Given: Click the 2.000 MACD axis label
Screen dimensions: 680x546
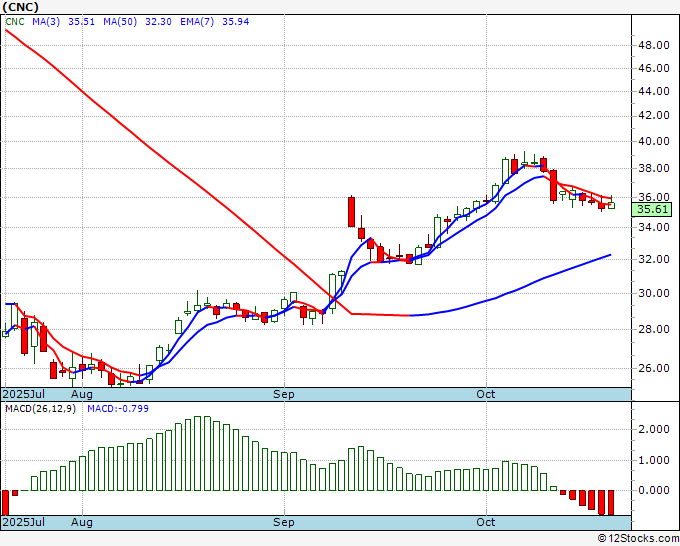Looking at the screenshot, I should tap(653, 429).
